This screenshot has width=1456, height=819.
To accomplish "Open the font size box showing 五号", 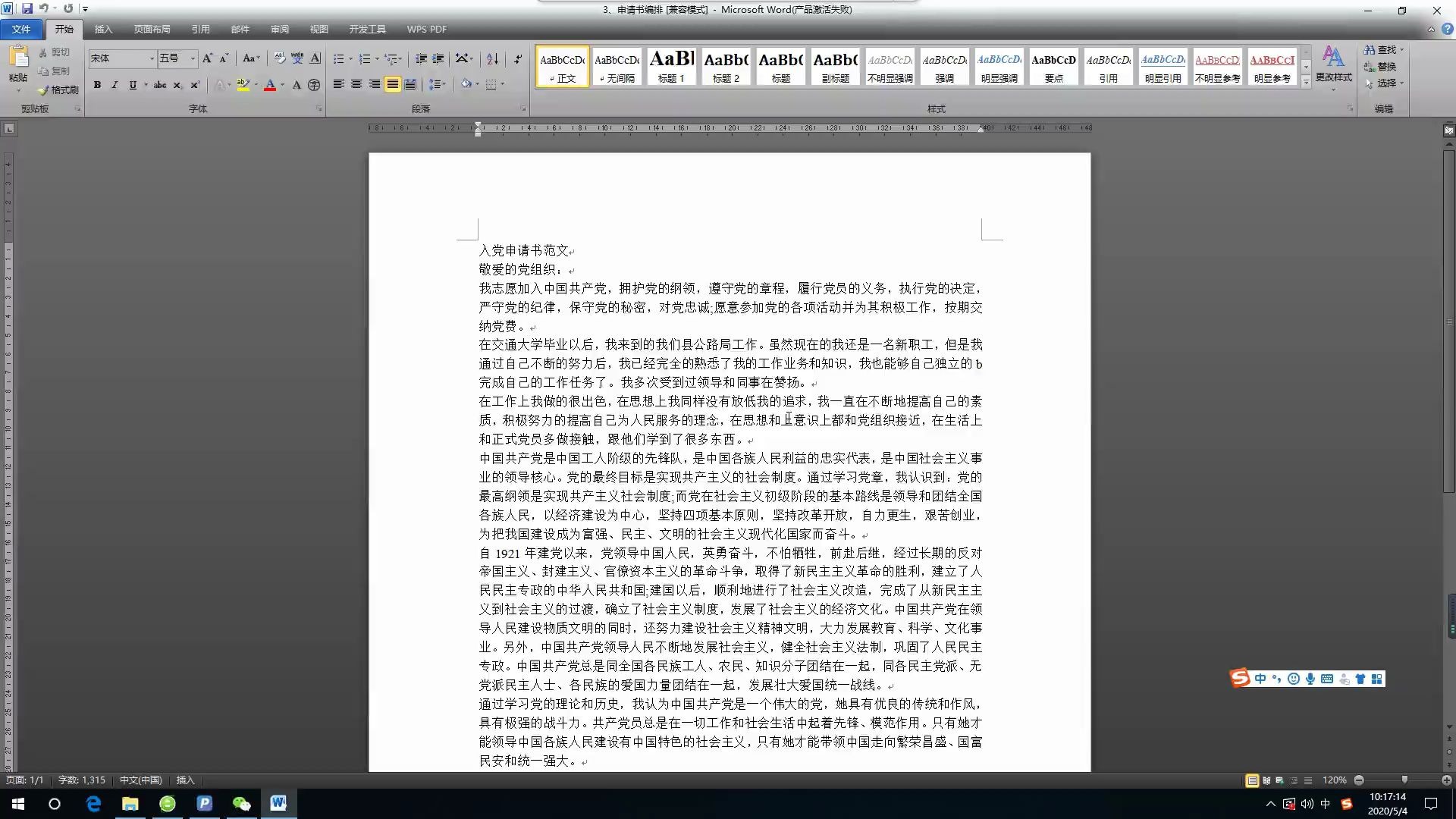I will coord(177,58).
